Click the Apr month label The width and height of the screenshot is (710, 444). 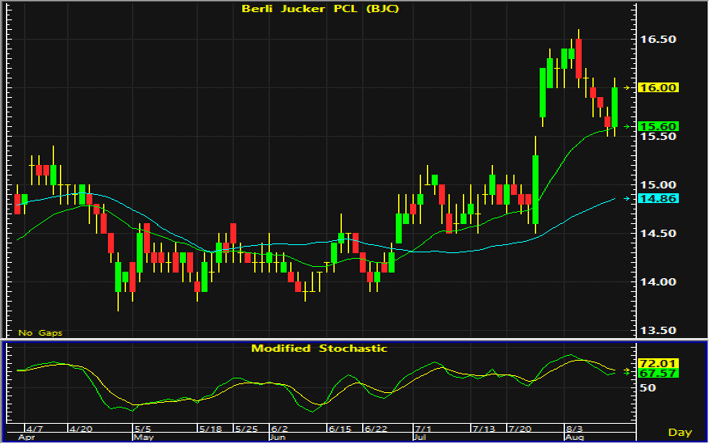click(26, 438)
